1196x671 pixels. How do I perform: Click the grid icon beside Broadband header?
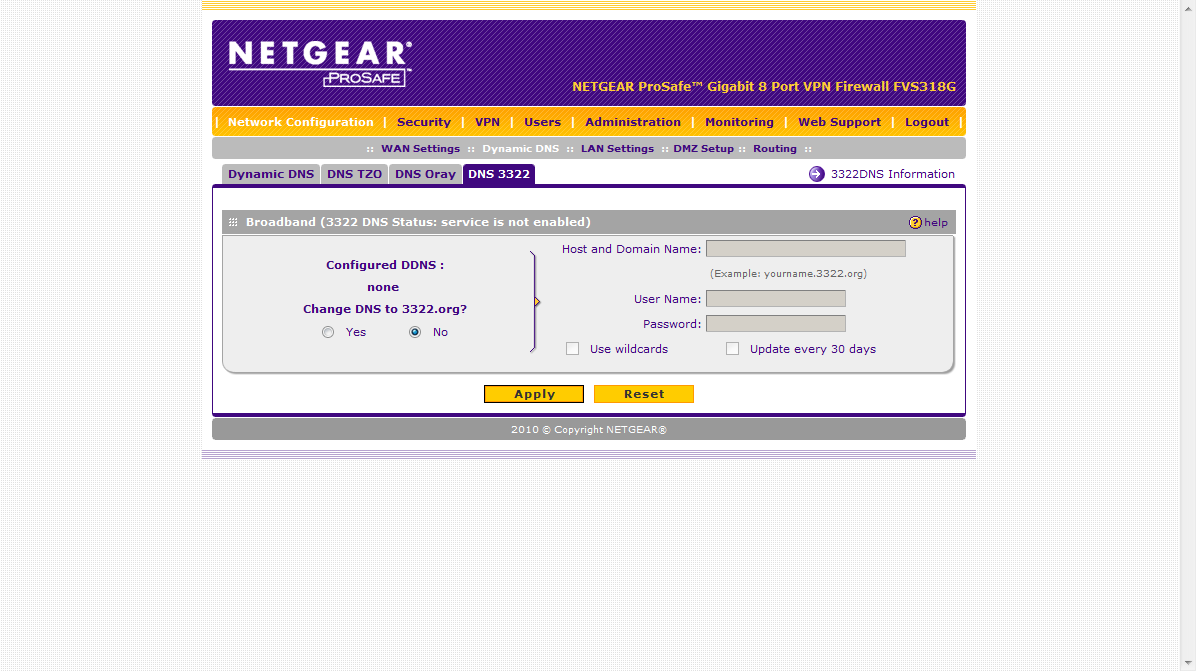point(233,222)
